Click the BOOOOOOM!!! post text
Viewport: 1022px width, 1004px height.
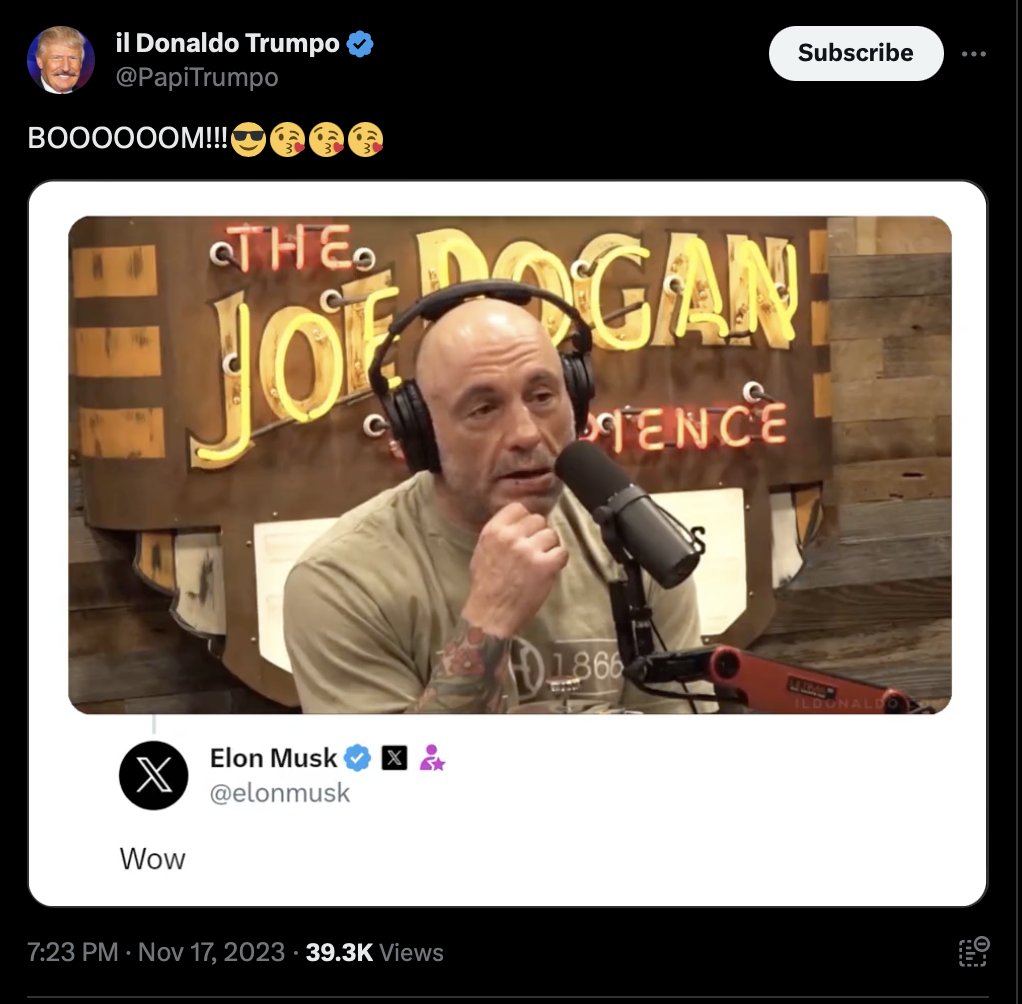pyautogui.click(x=128, y=138)
